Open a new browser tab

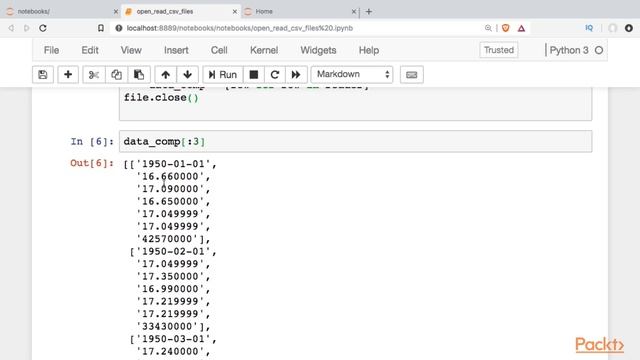pyautogui.click(x=369, y=11)
